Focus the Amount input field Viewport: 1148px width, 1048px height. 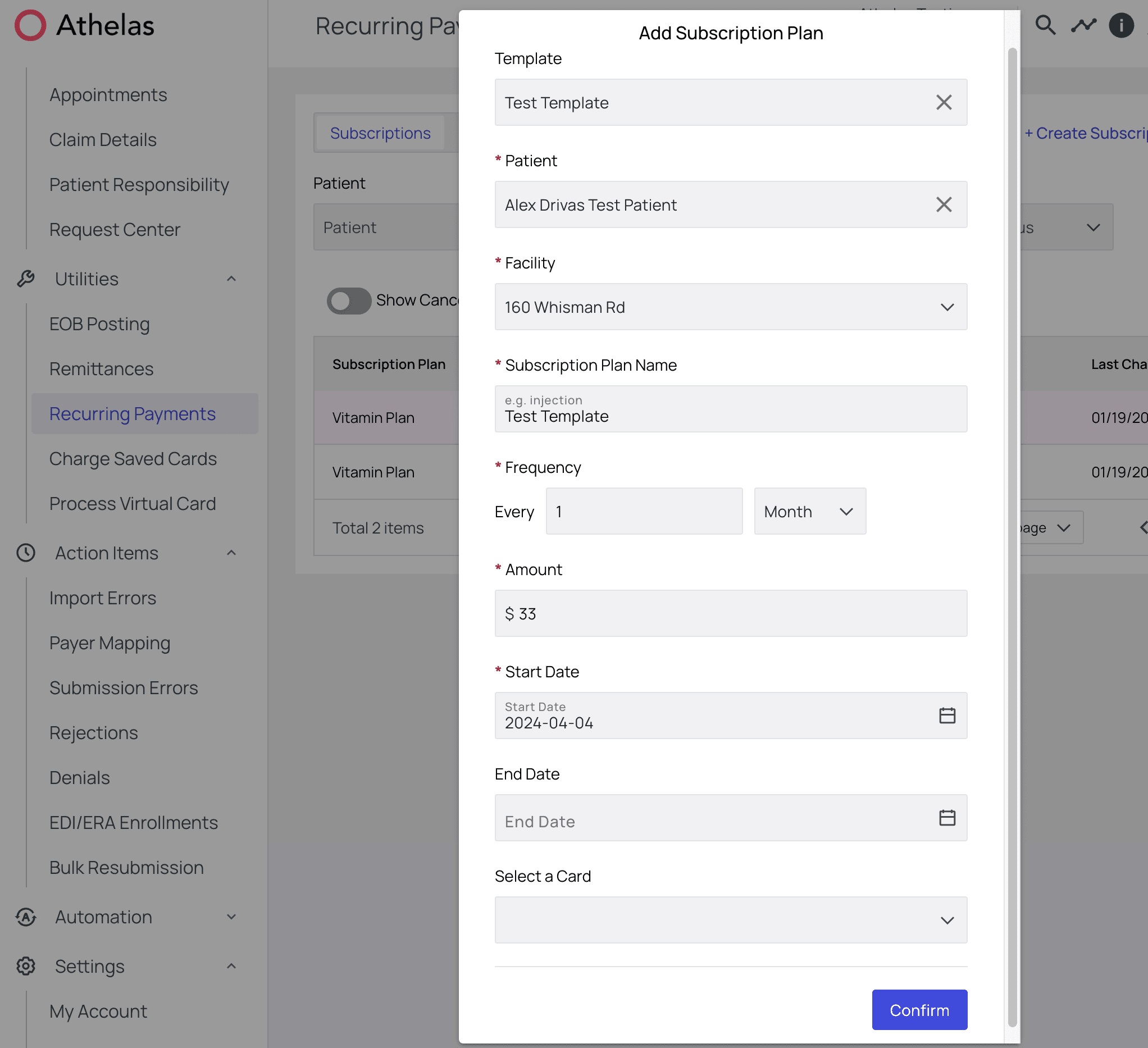pyautogui.click(x=730, y=613)
